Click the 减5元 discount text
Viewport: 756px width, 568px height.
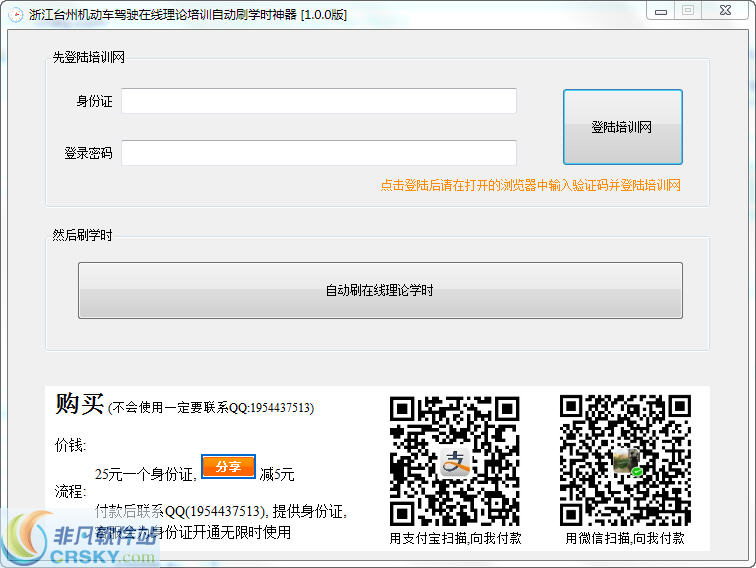pyautogui.click(x=277, y=474)
